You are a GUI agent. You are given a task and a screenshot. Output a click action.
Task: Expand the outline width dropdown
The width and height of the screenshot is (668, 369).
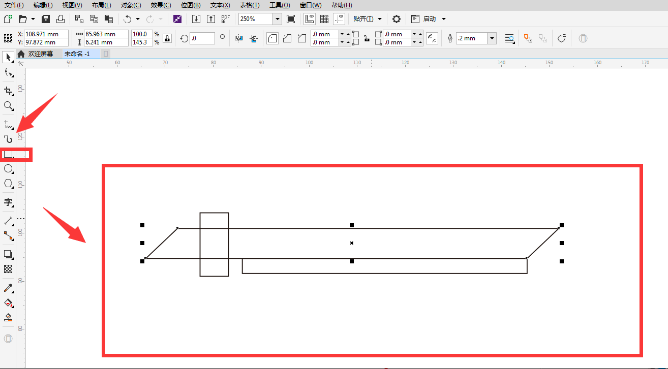click(x=492, y=38)
